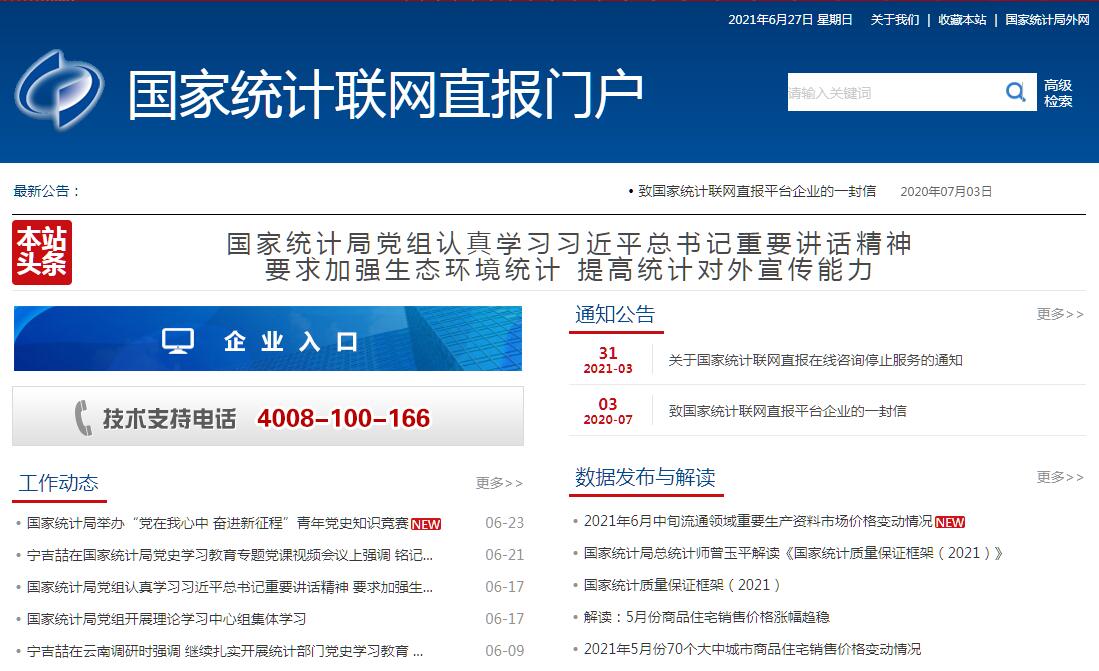Click the monitor icon on 企业入口 banner
The width and height of the screenshot is (1099, 671).
[x=178, y=341]
